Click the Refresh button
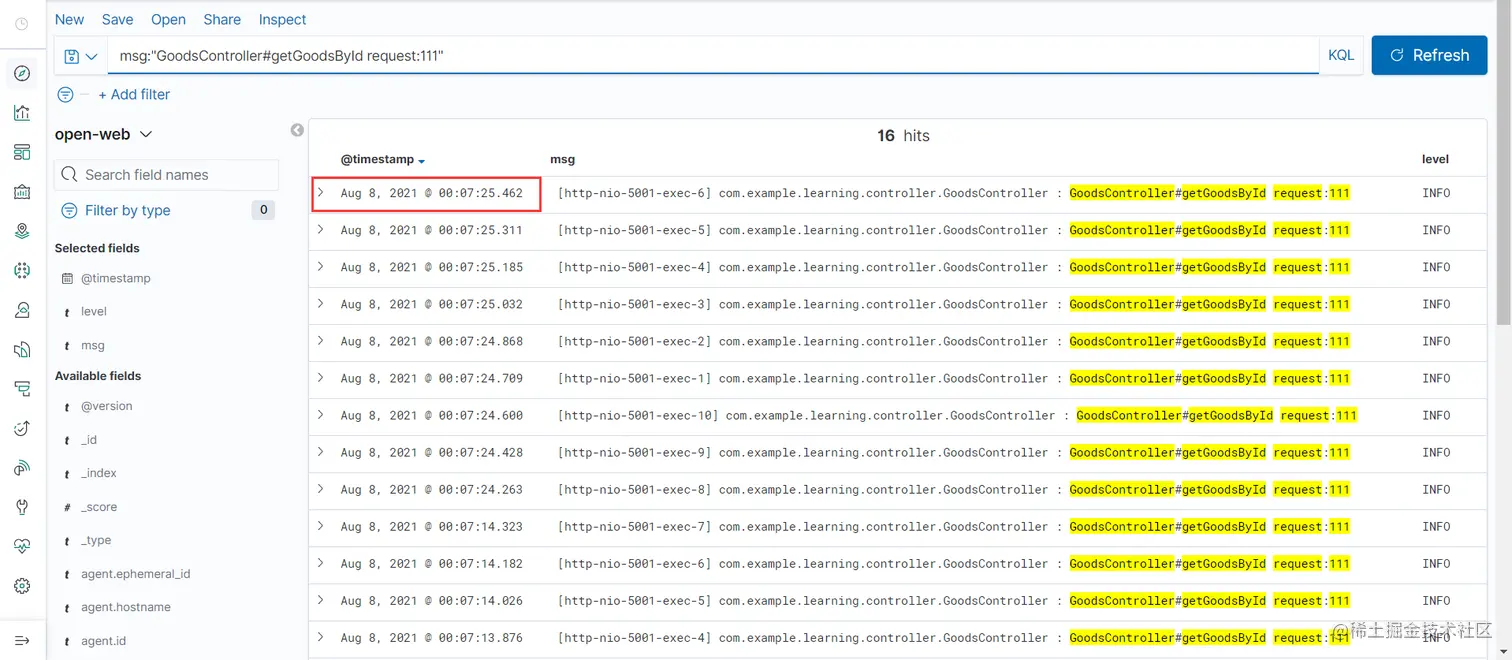This screenshot has height=660, width=1512. 1429,55
